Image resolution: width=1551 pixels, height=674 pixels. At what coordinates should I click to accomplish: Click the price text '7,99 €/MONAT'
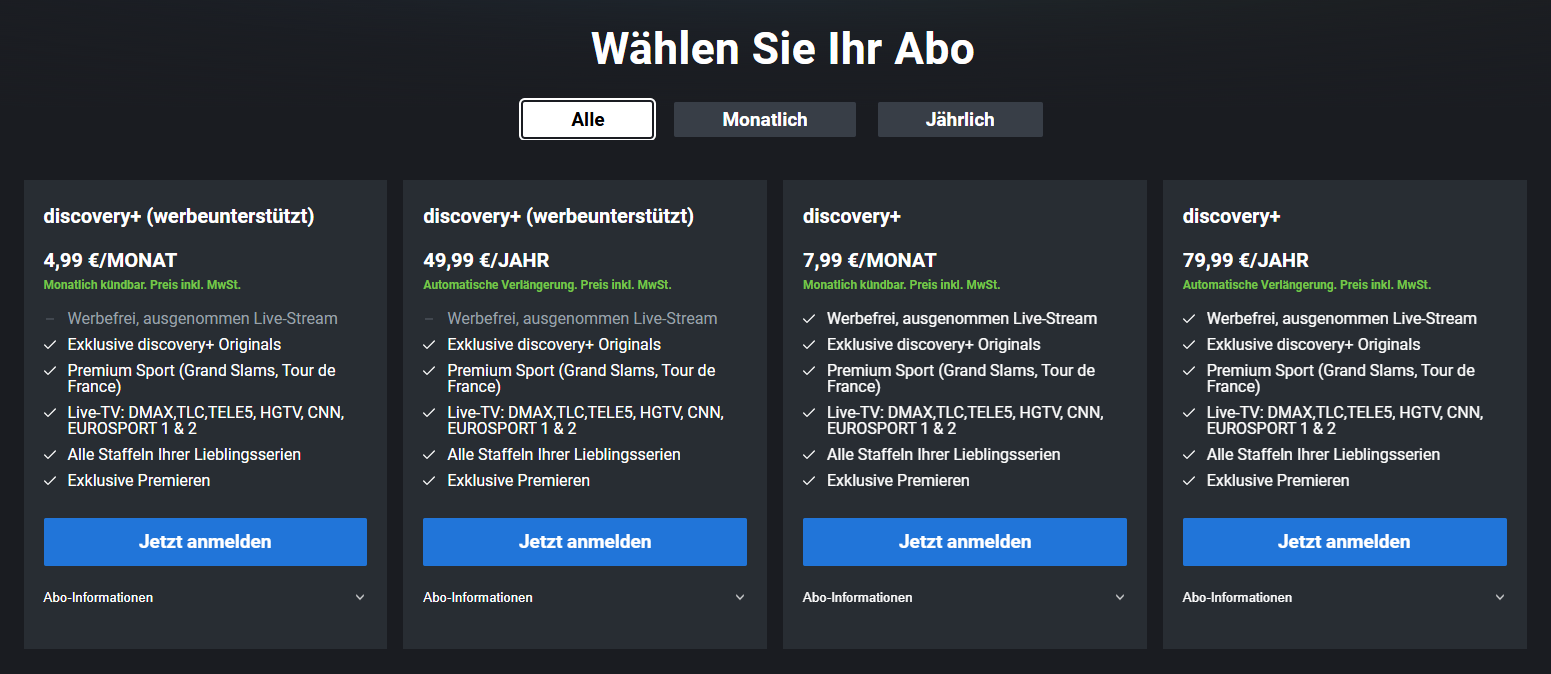tap(870, 261)
